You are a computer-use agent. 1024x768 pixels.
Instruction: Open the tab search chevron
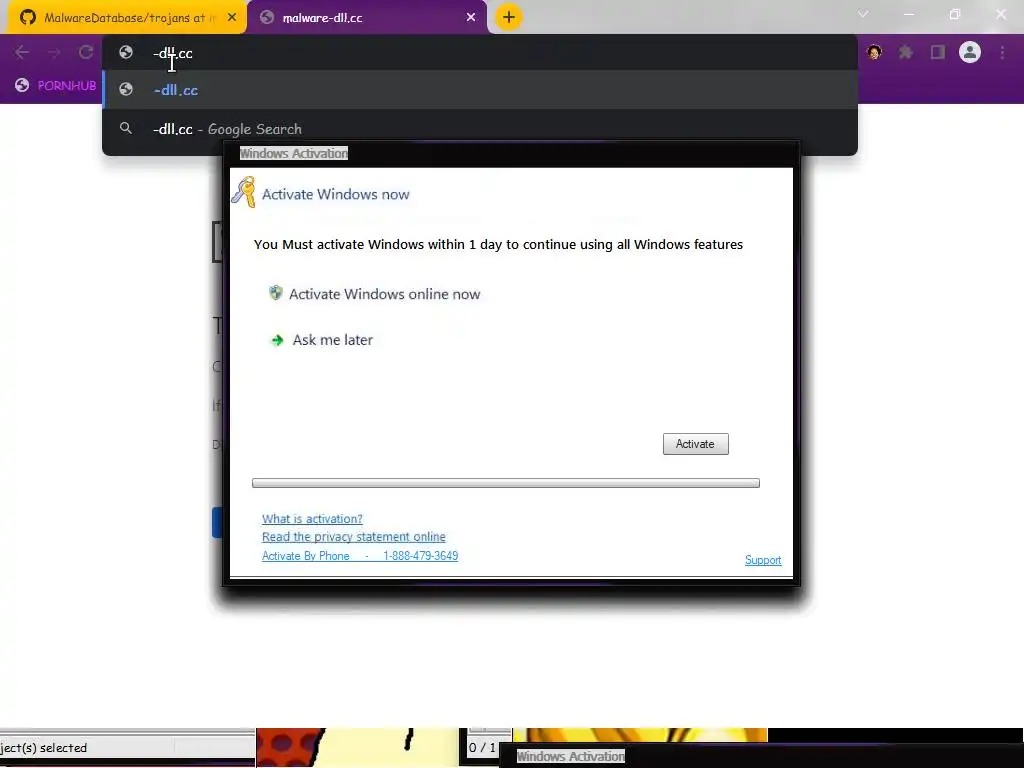tap(863, 14)
